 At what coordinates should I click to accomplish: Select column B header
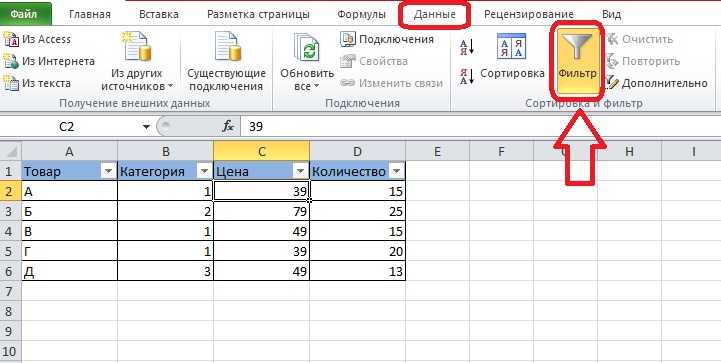166,151
